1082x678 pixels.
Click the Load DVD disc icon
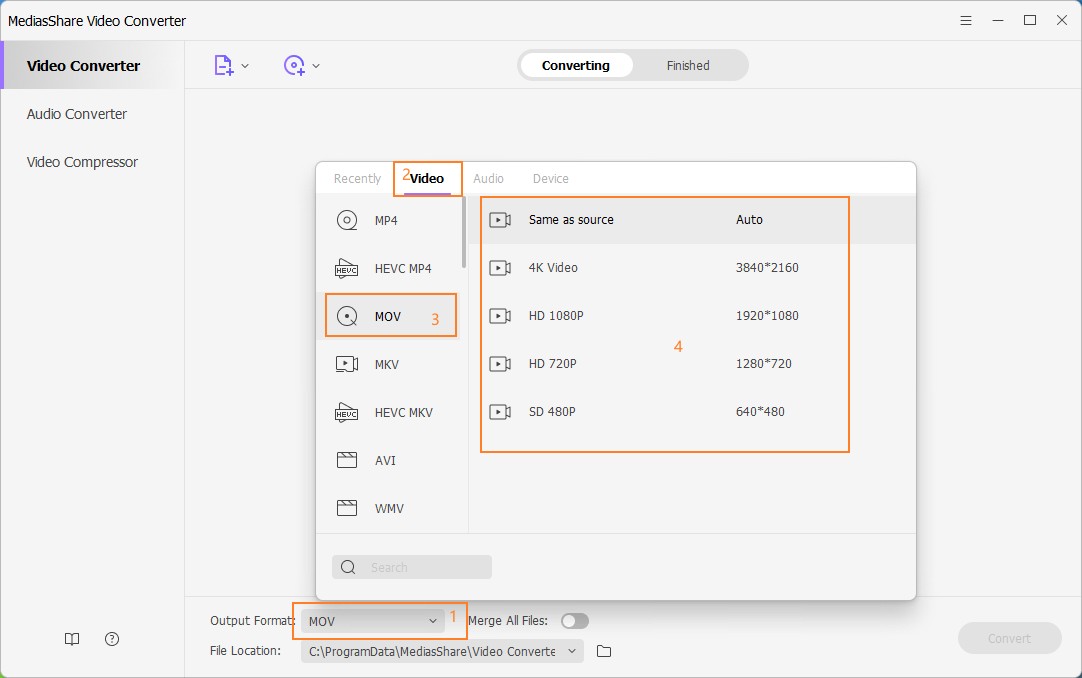(294, 66)
